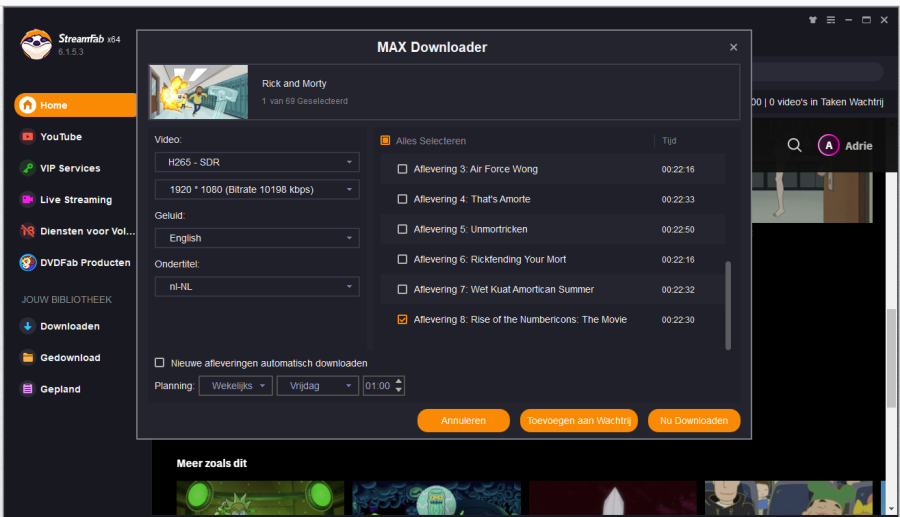This screenshot has width=900, height=517.
Task: Check Aflevering 6: Rickfending Your Mort
Action: (402, 259)
